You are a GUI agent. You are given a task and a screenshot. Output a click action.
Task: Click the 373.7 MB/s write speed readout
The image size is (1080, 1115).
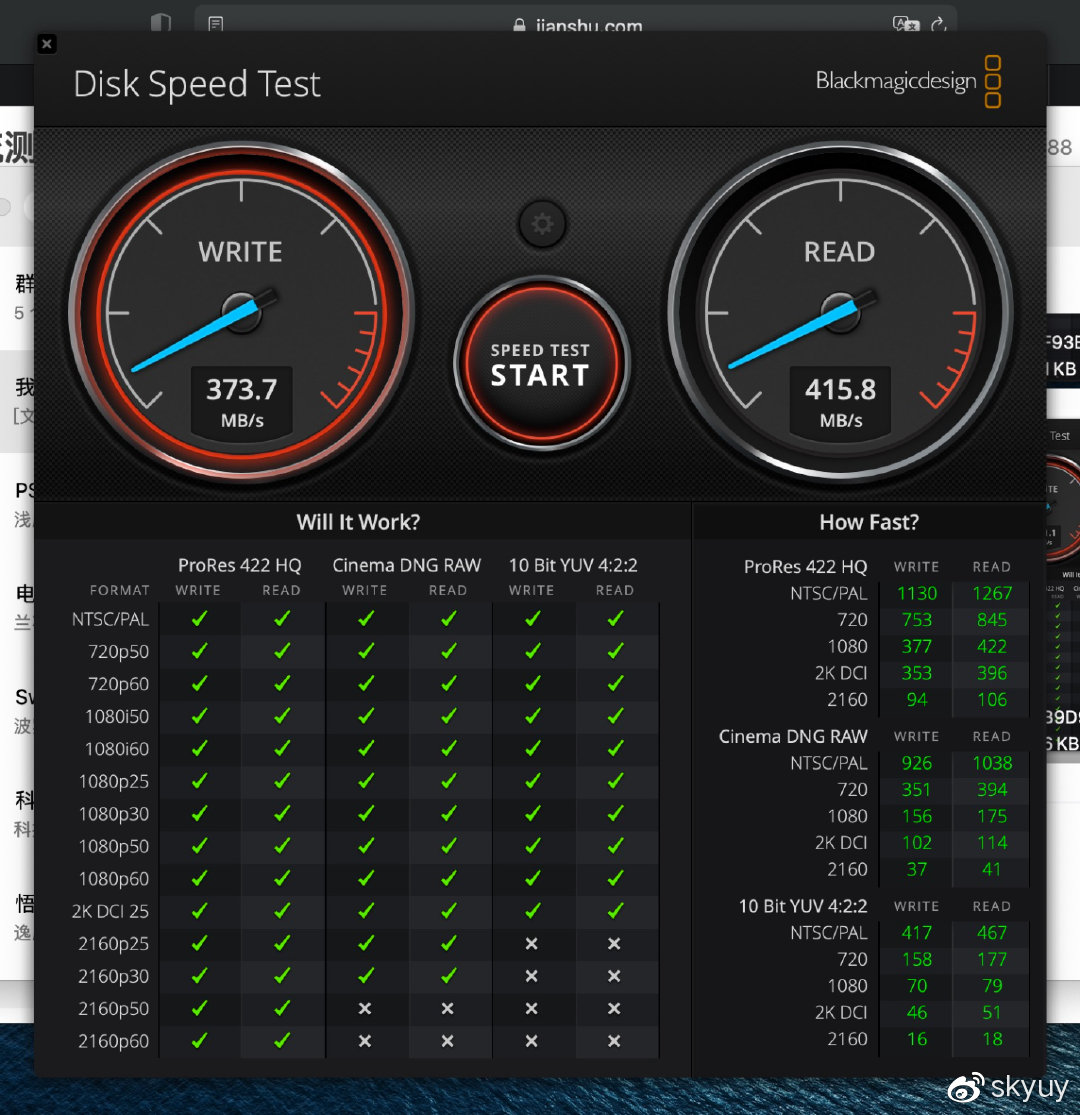click(242, 402)
